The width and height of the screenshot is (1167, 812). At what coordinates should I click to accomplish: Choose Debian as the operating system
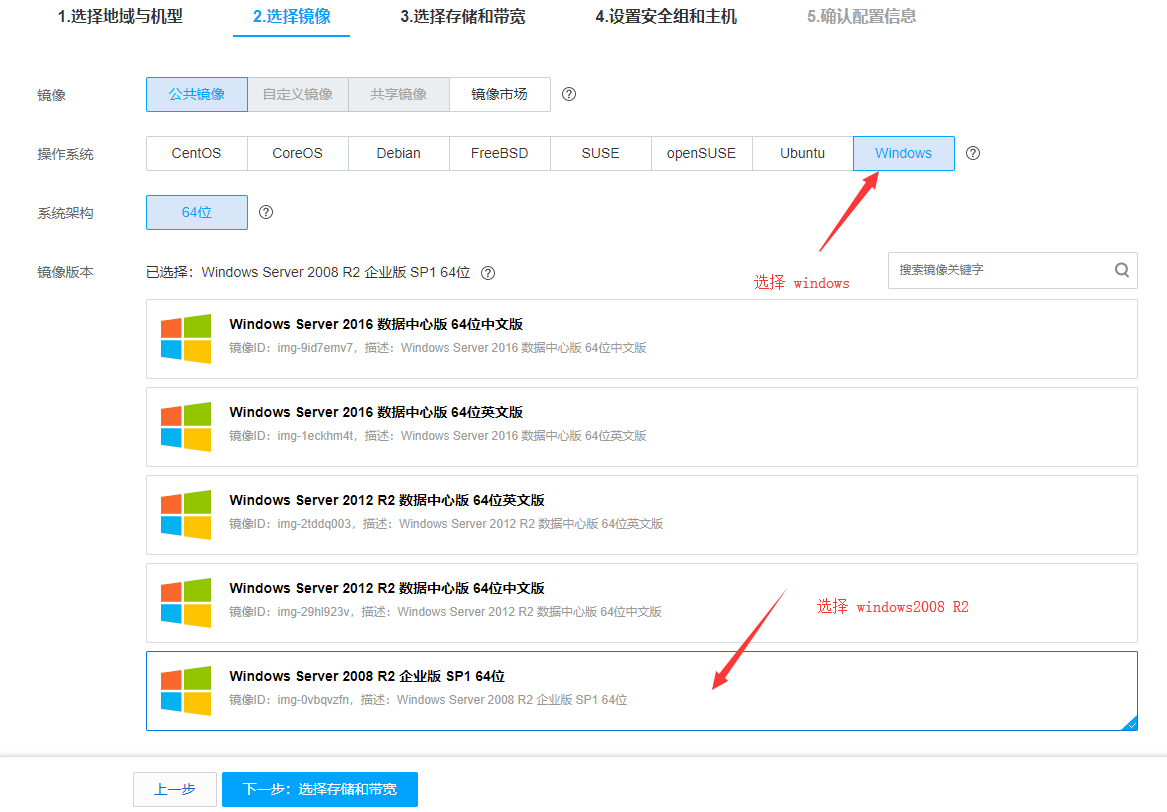[x=399, y=153]
